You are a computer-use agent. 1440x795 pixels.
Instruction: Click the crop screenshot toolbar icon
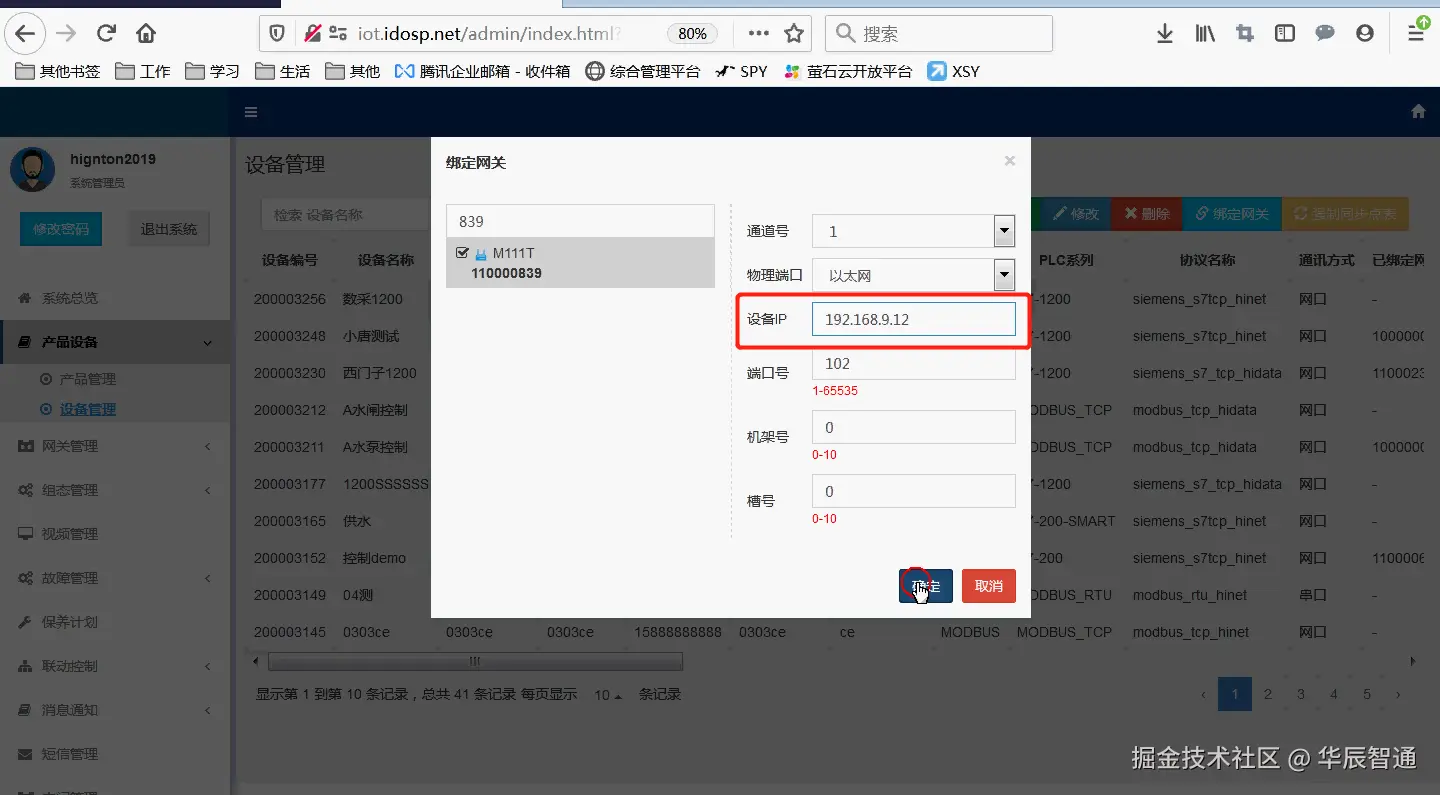(1245, 34)
